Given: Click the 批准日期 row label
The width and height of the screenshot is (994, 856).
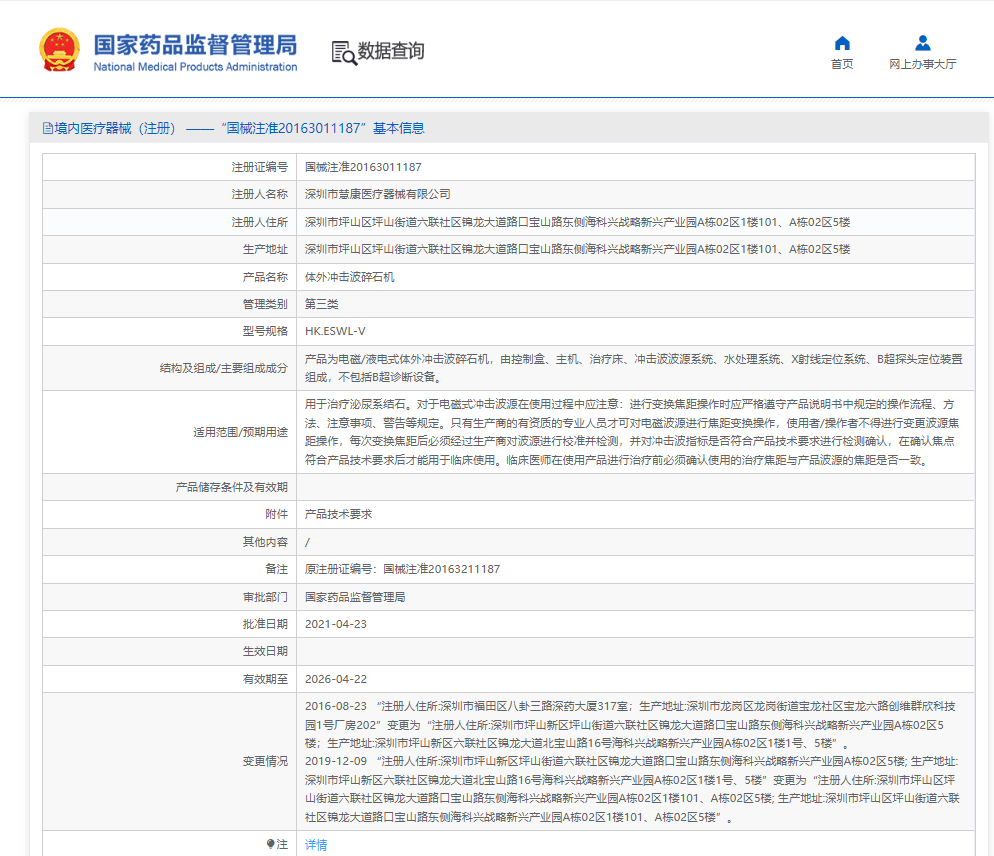Looking at the screenshot, I should coord(265,624).
